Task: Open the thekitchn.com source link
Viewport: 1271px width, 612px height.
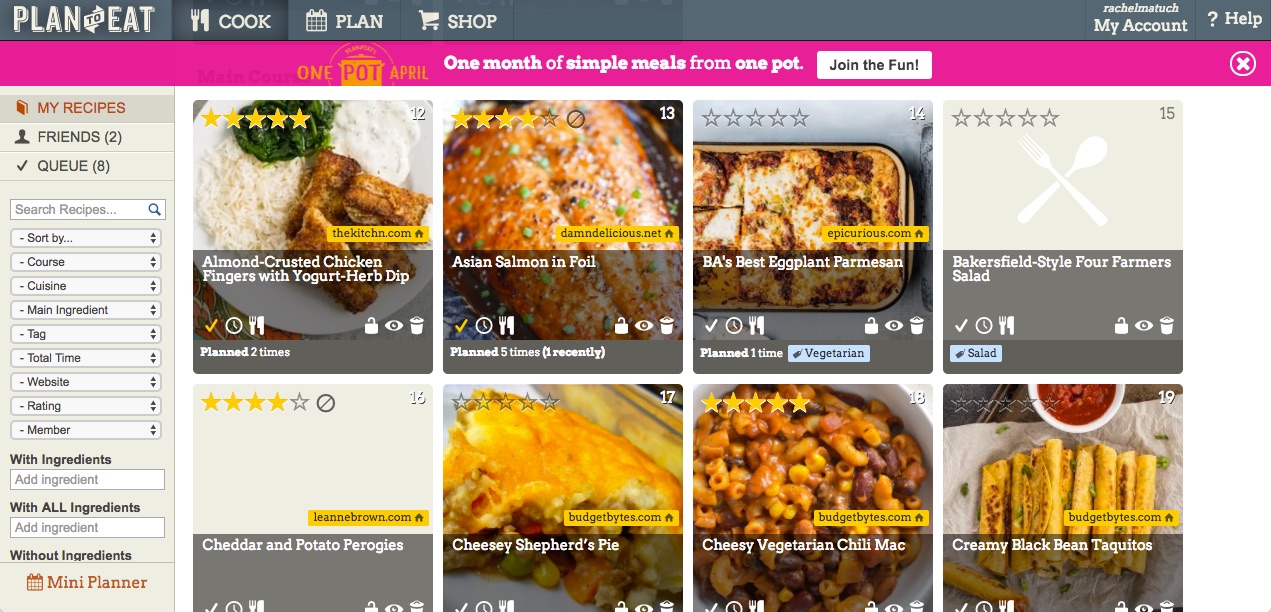Action: [378, 233]
